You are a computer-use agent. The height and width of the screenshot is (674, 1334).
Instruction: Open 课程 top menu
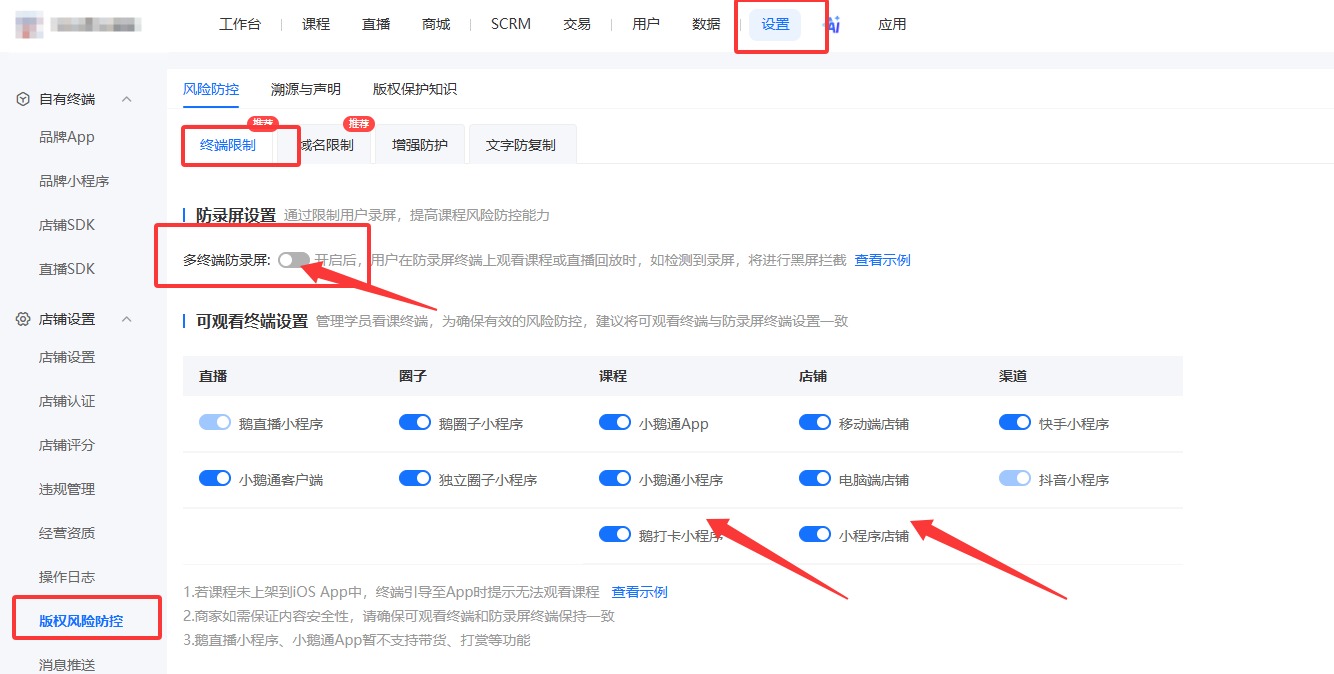[x=316, y=24]
